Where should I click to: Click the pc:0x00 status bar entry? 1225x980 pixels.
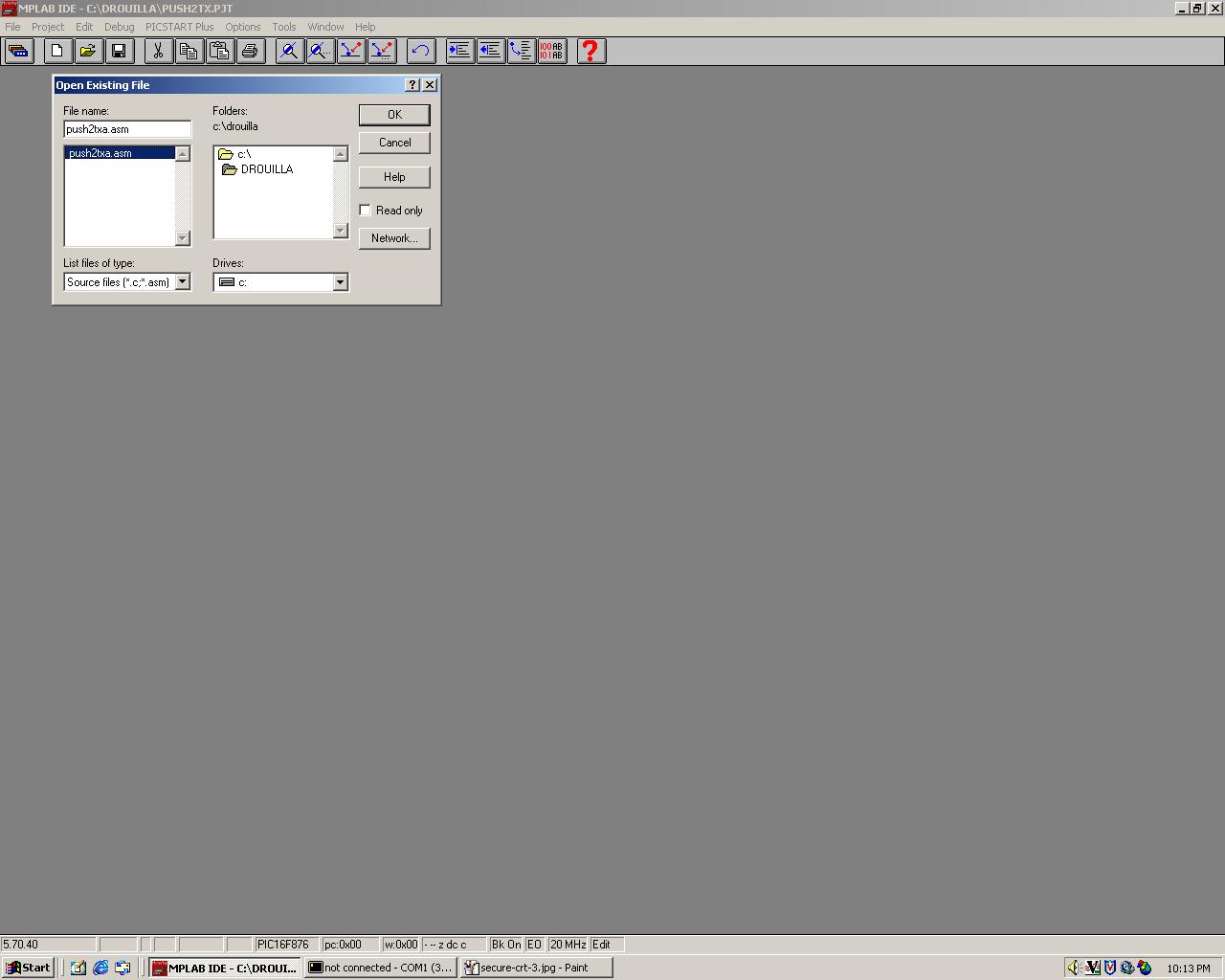pos(350,945)
